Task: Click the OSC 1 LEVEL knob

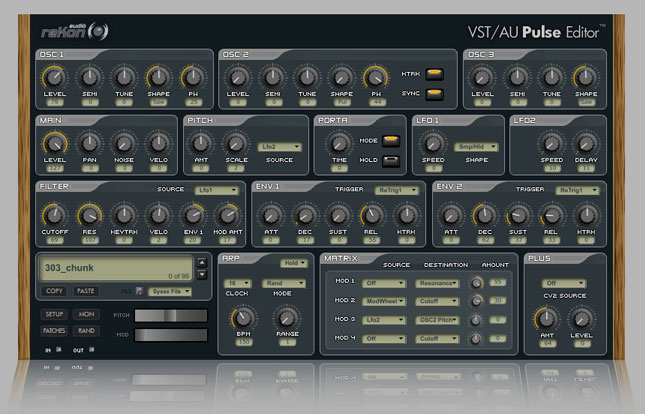Action: pos(54,77)
